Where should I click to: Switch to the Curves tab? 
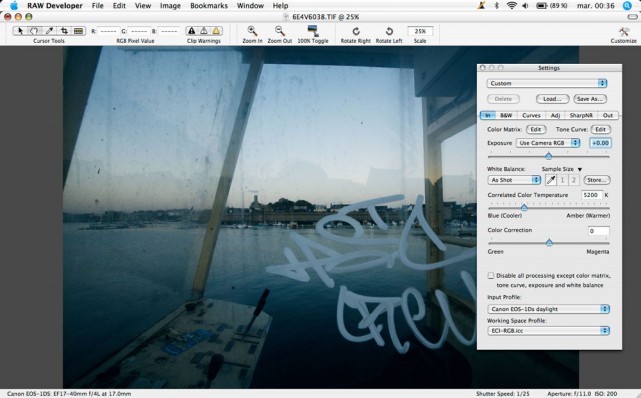point(531,116)
